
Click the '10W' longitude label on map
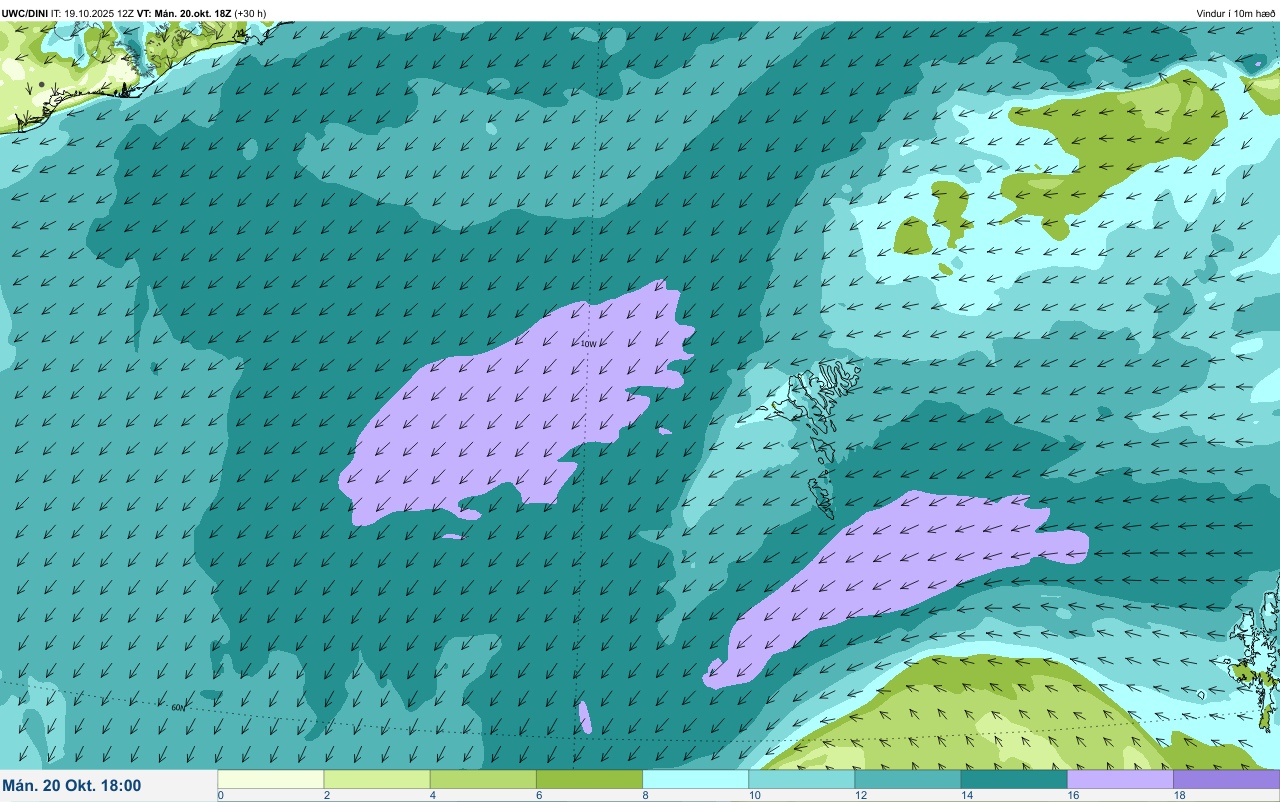coord(588,344)
